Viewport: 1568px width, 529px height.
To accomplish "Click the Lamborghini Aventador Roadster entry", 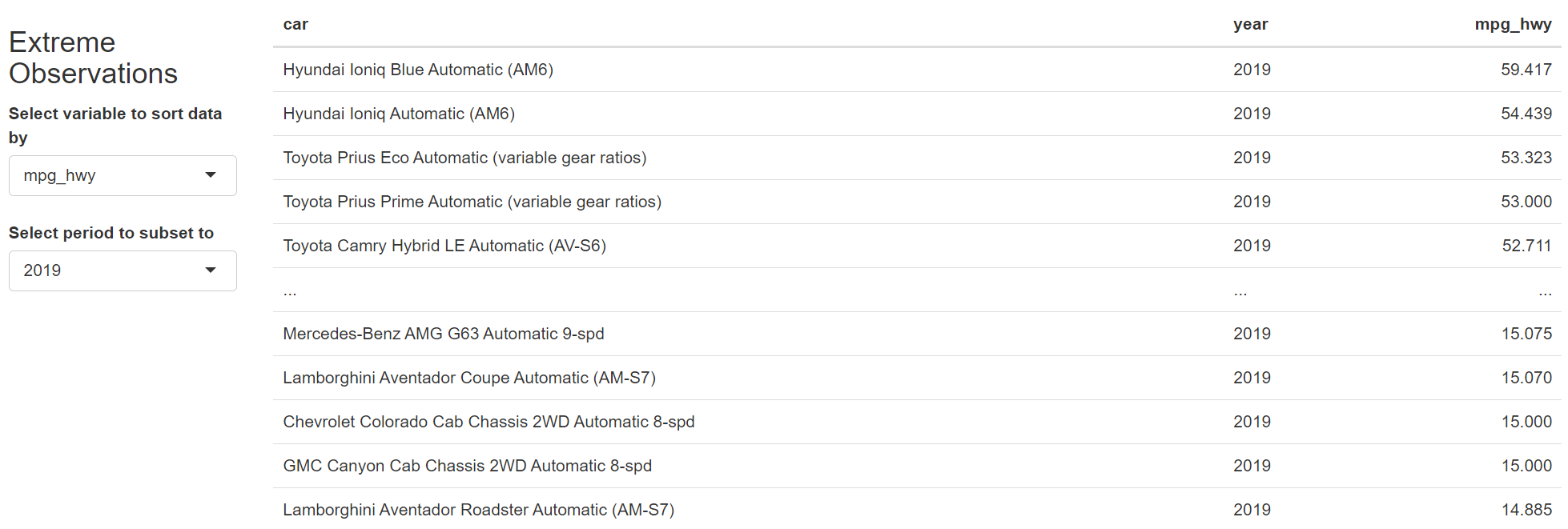I will click(x=478, y=510).
